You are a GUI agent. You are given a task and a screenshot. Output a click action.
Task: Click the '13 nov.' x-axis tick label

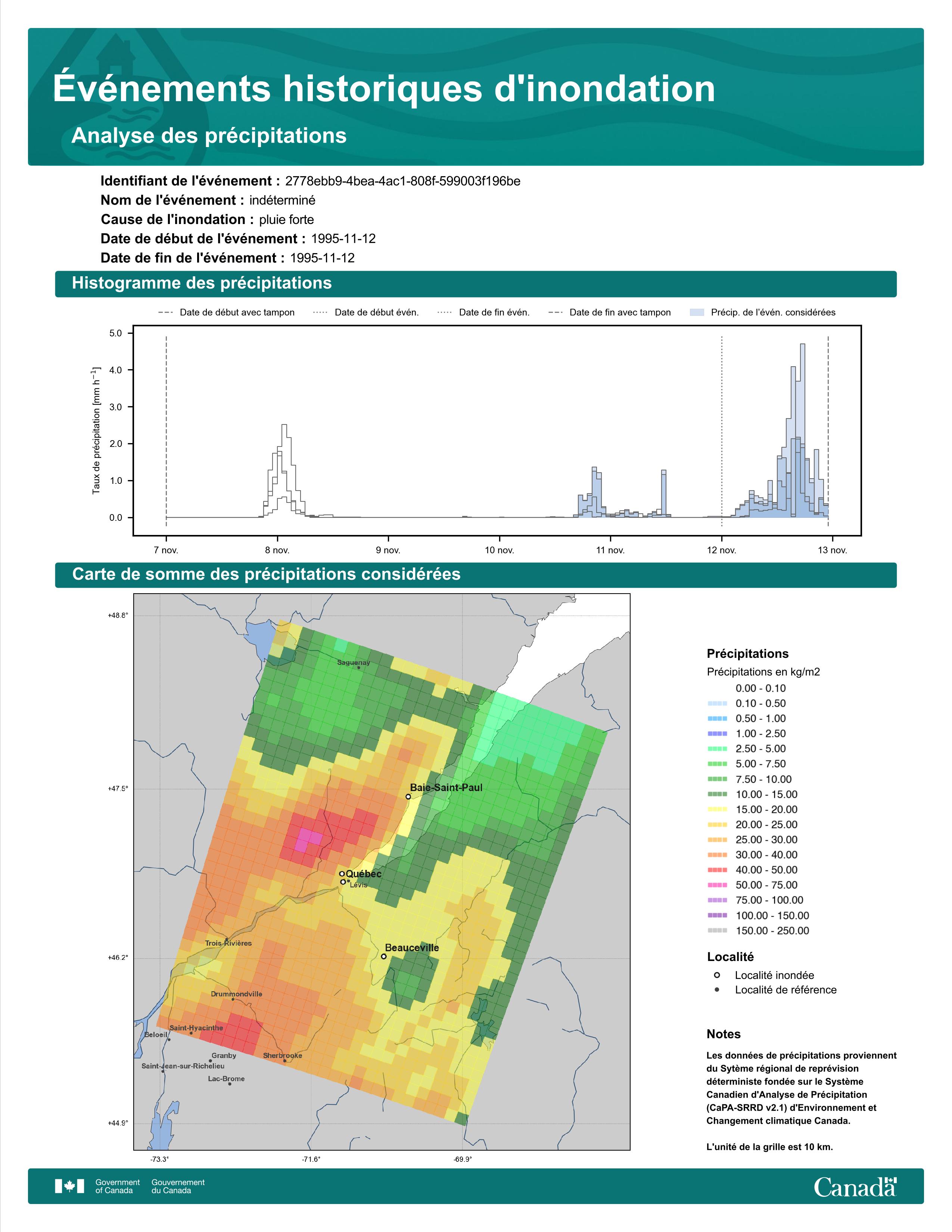tap(833, 551)
